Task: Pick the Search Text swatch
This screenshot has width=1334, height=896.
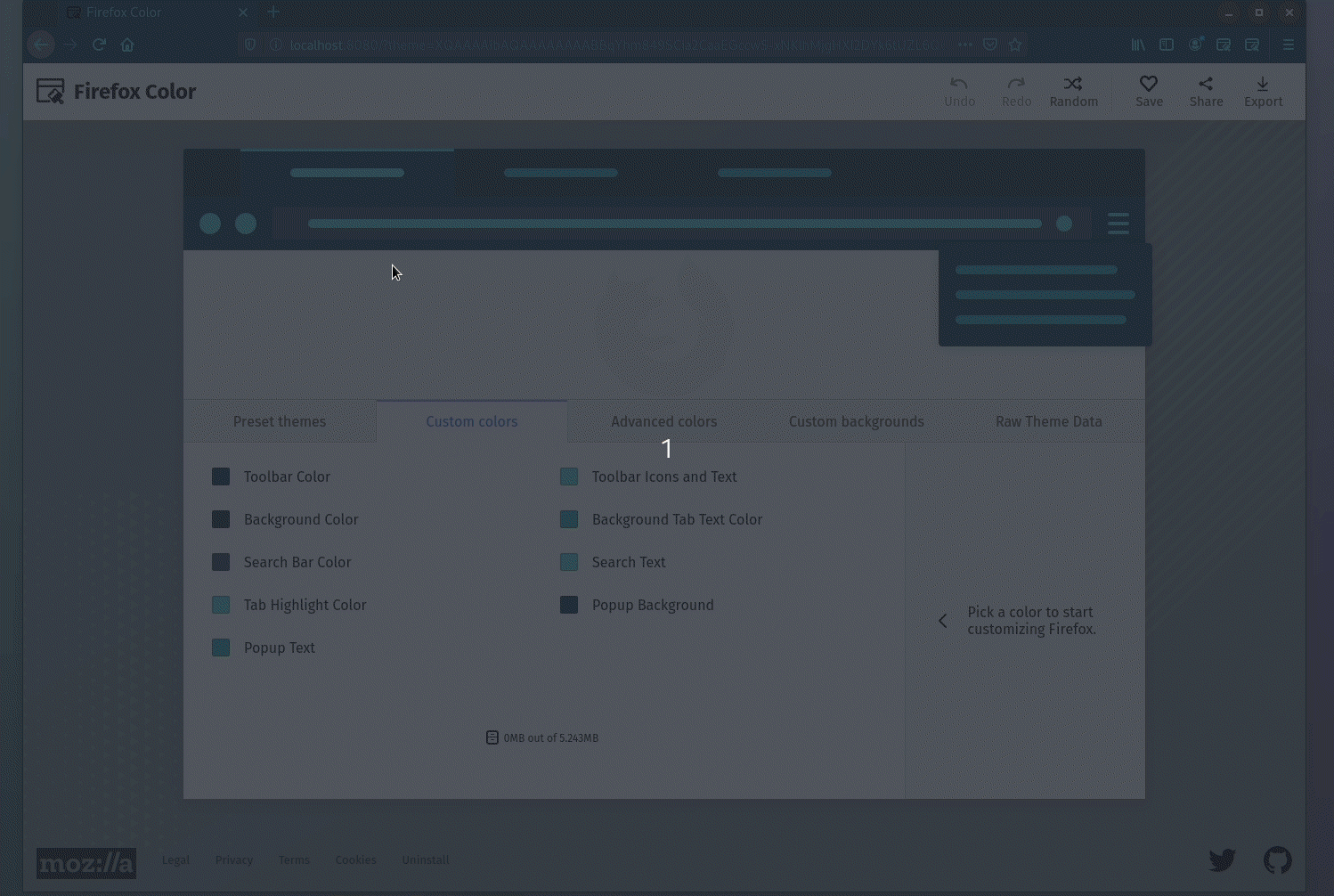Action: (569, 562)
